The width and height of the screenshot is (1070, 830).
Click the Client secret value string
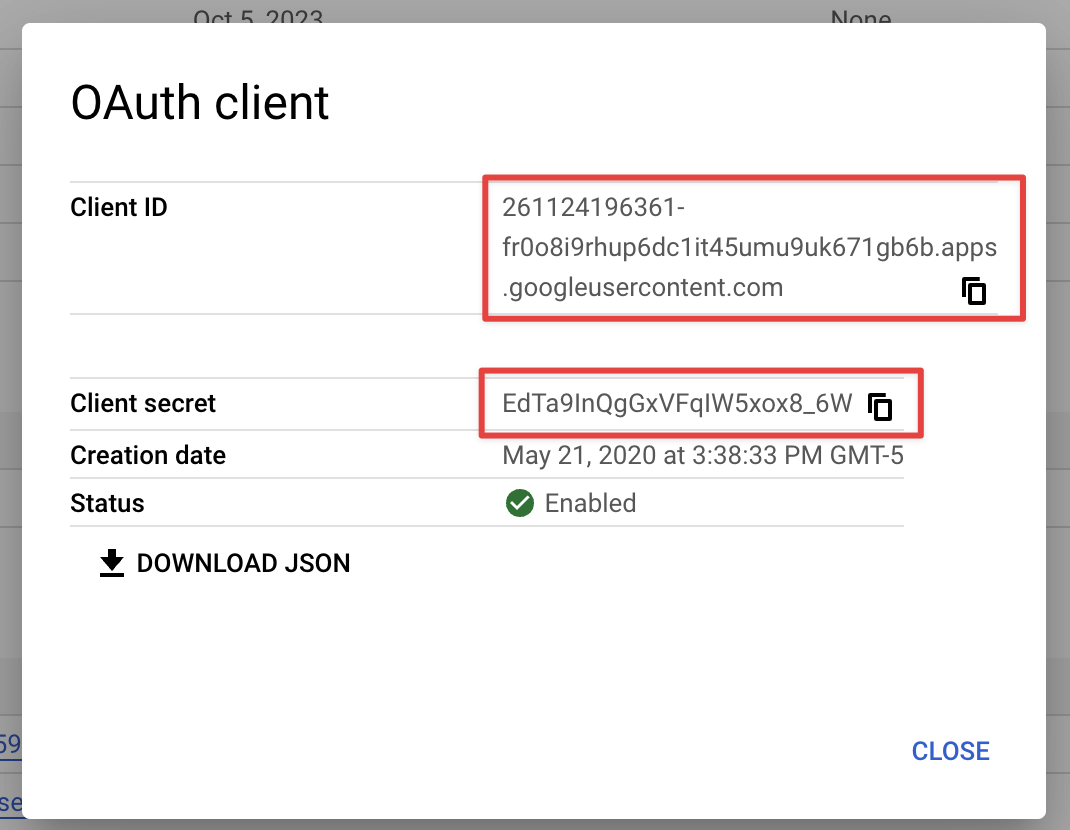click(677, 404)
